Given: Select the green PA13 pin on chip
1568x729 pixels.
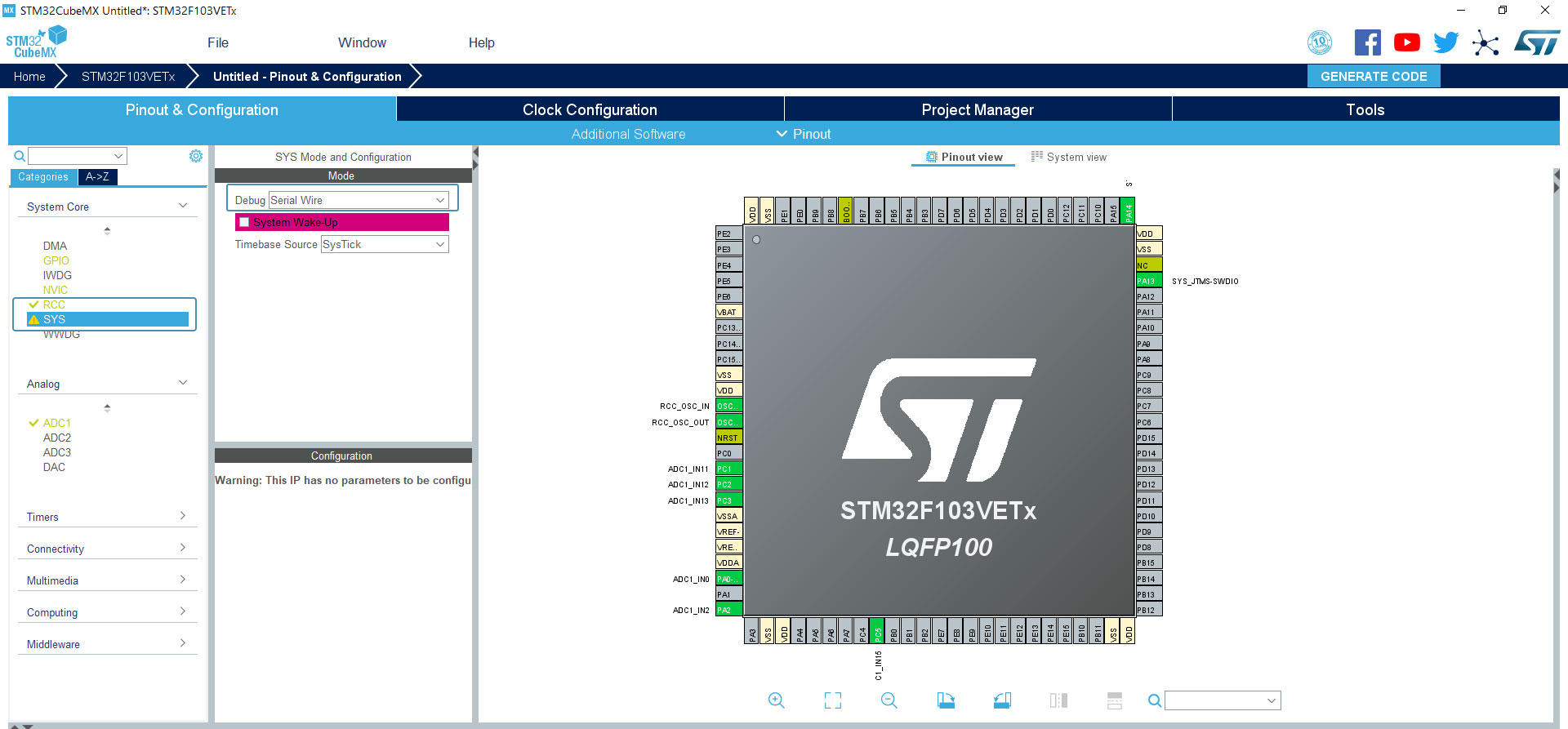Looking at the screenshot, I should pos(1148,281).
